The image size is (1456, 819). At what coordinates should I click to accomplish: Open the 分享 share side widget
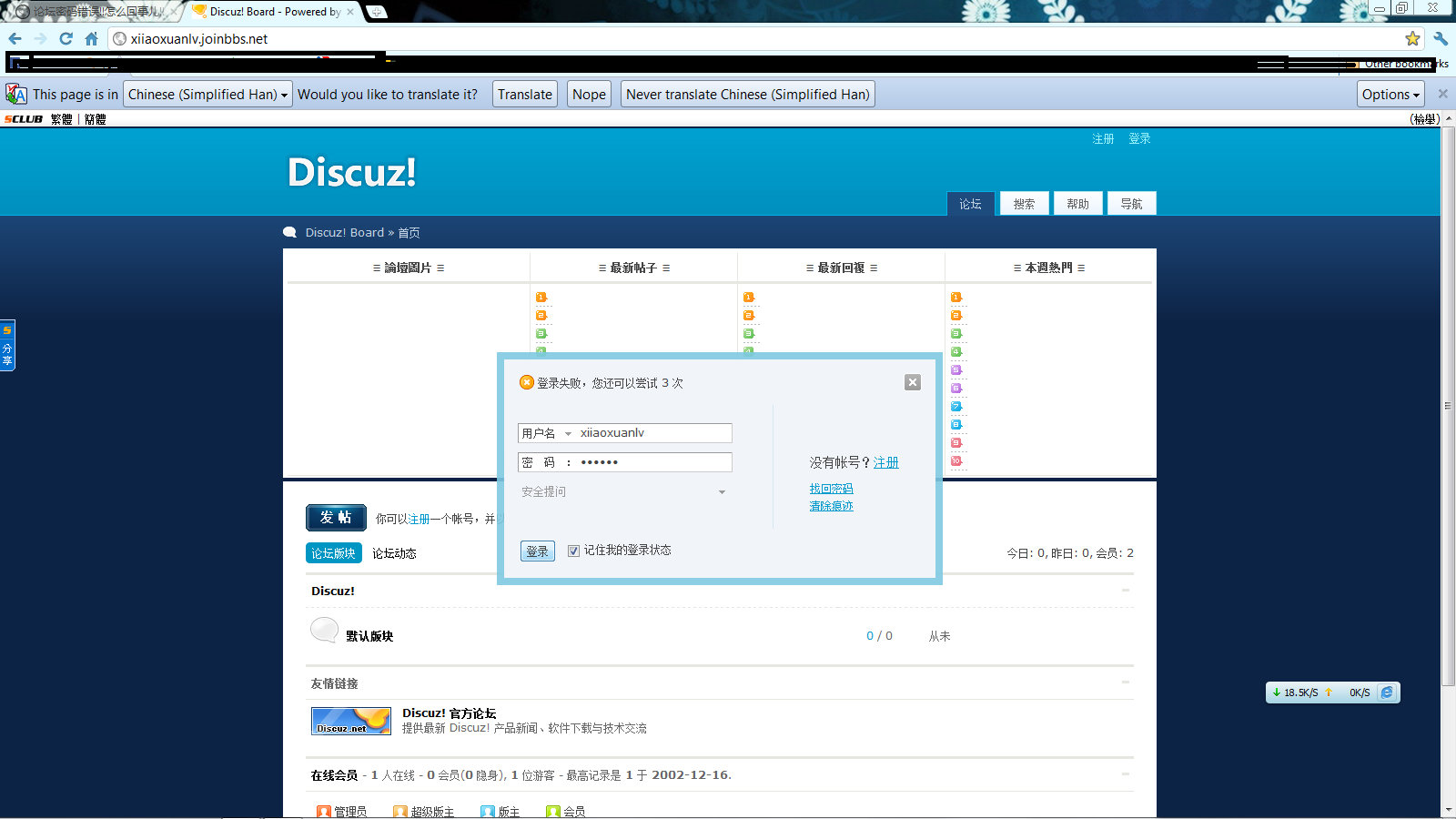[x=7, y=345]
